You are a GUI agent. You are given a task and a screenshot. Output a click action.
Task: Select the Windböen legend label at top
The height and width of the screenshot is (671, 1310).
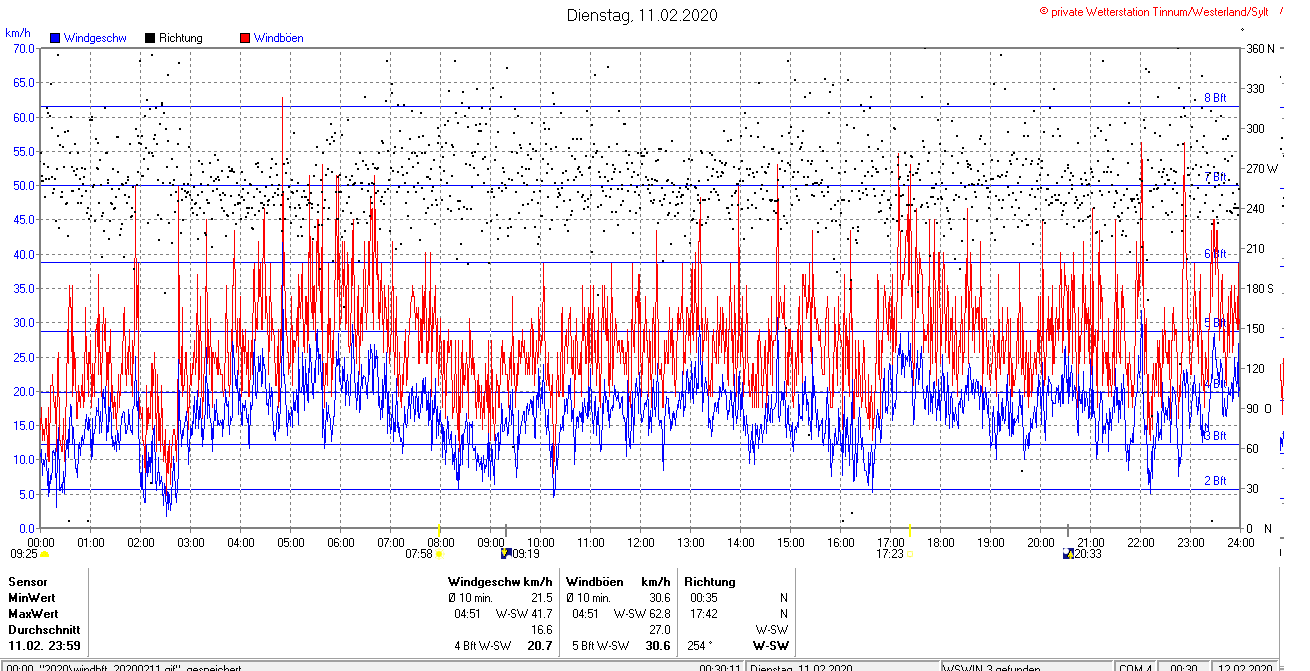278,38
